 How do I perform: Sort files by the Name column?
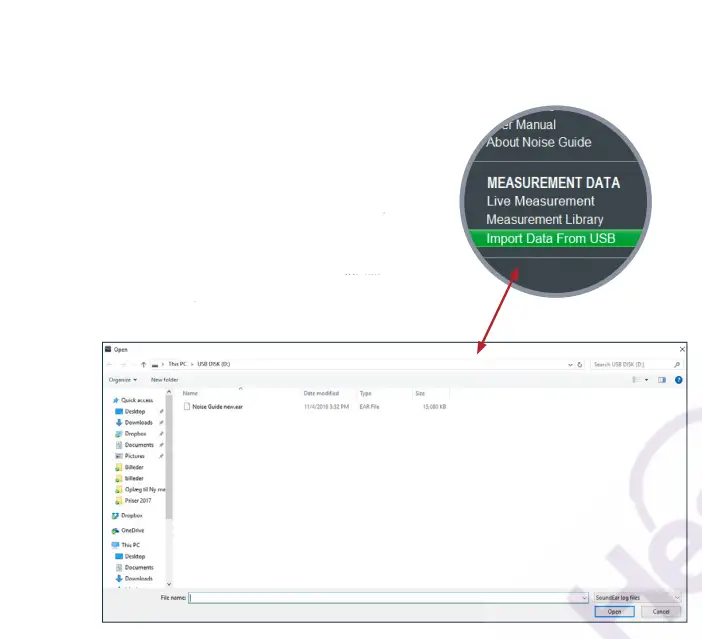pyautogui.click(x=190, y=393)
